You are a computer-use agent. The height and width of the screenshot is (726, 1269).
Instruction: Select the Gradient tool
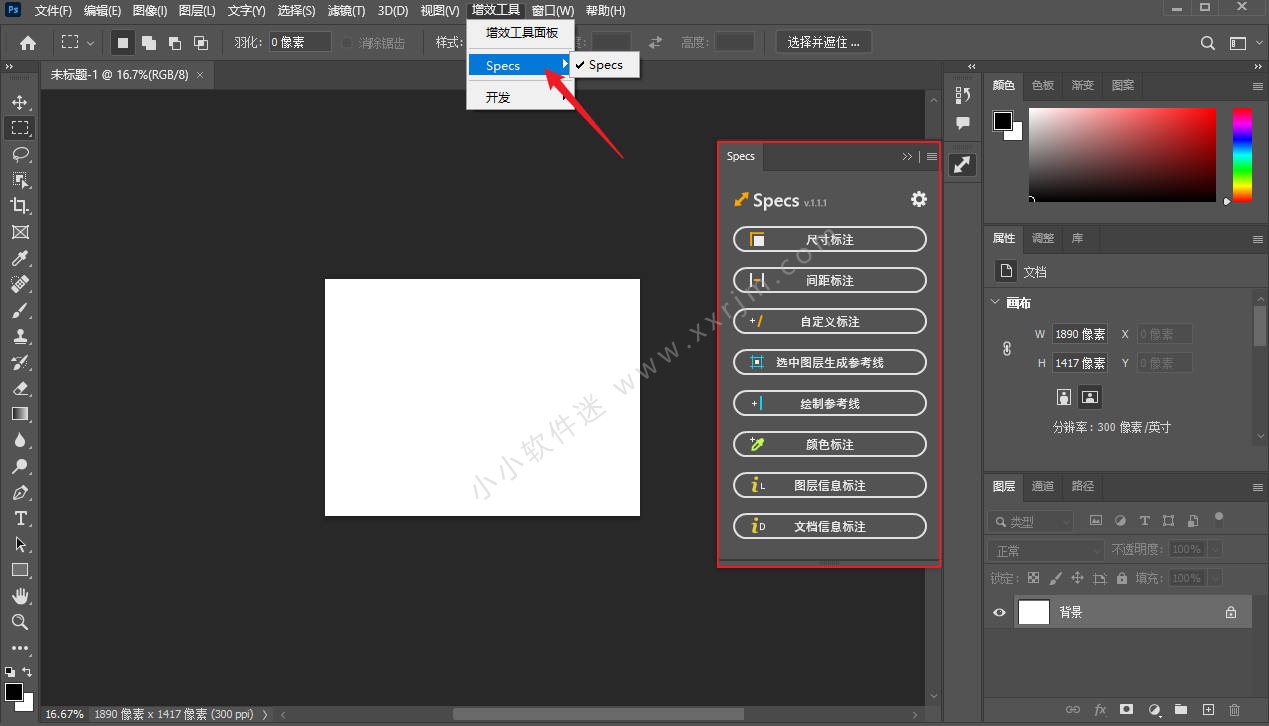point(20,414)
